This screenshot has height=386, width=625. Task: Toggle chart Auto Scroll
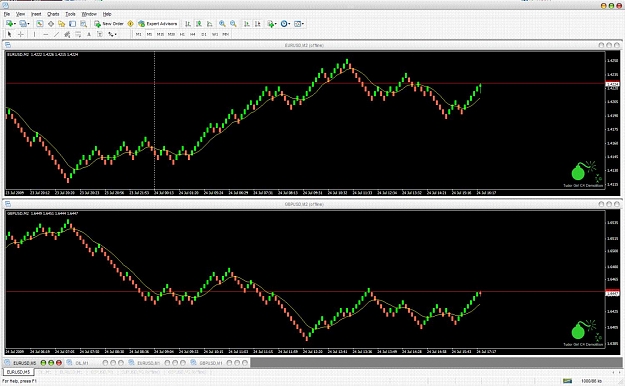[x=247, y=24]
